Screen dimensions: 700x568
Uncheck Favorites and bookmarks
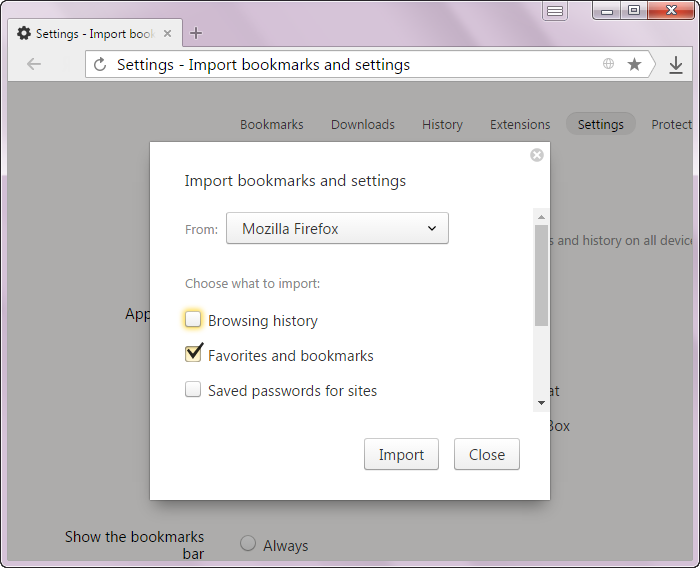(x=193, y=353)
